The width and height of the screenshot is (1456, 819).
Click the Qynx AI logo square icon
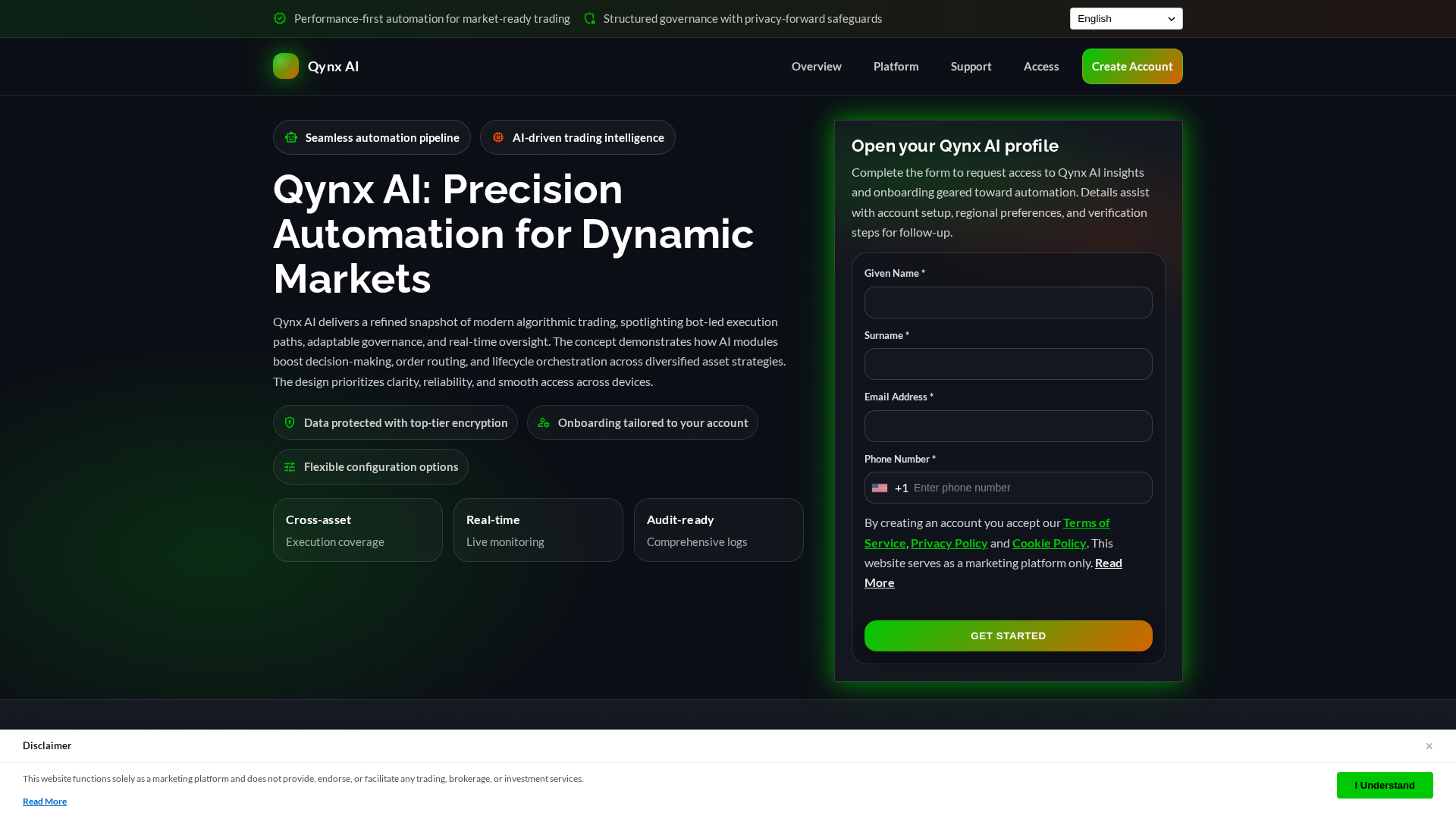pos(286,66)
